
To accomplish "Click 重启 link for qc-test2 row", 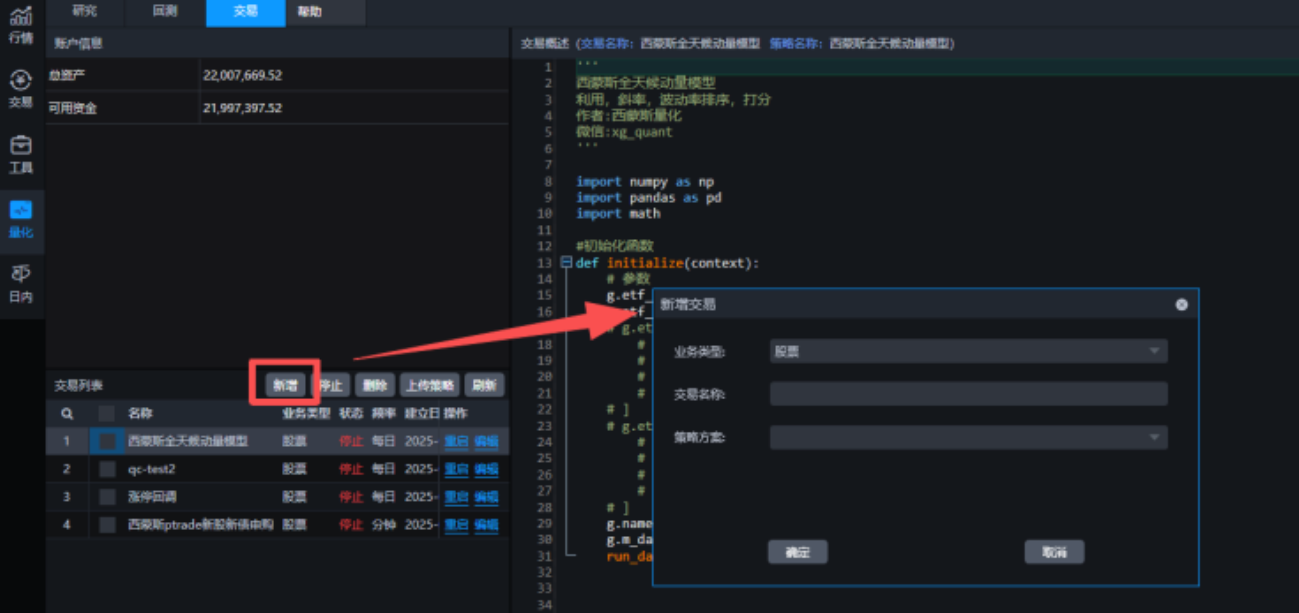I will (455, 469).
